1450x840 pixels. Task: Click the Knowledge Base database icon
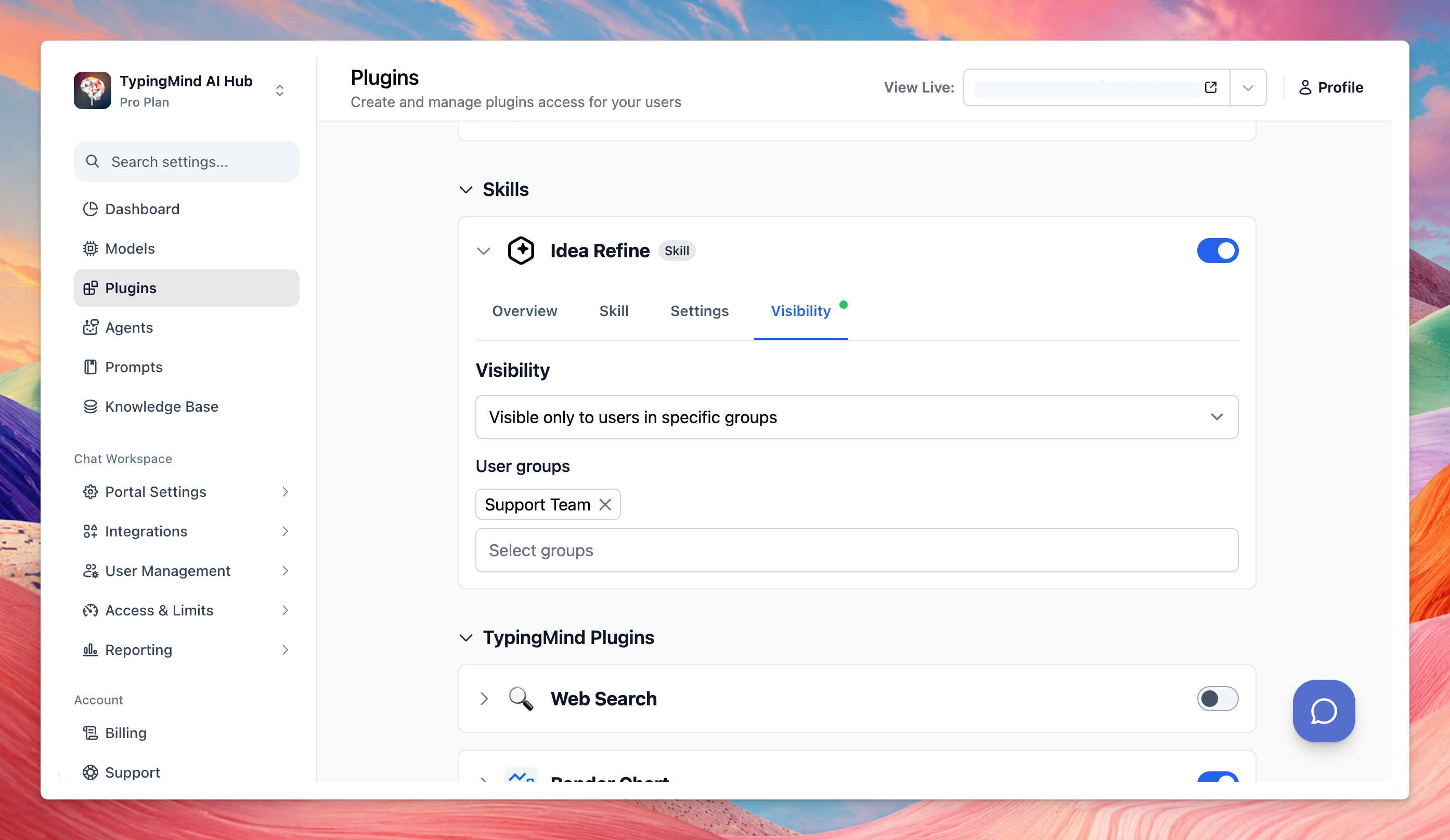pyautogui.click(x=90, y=406)
